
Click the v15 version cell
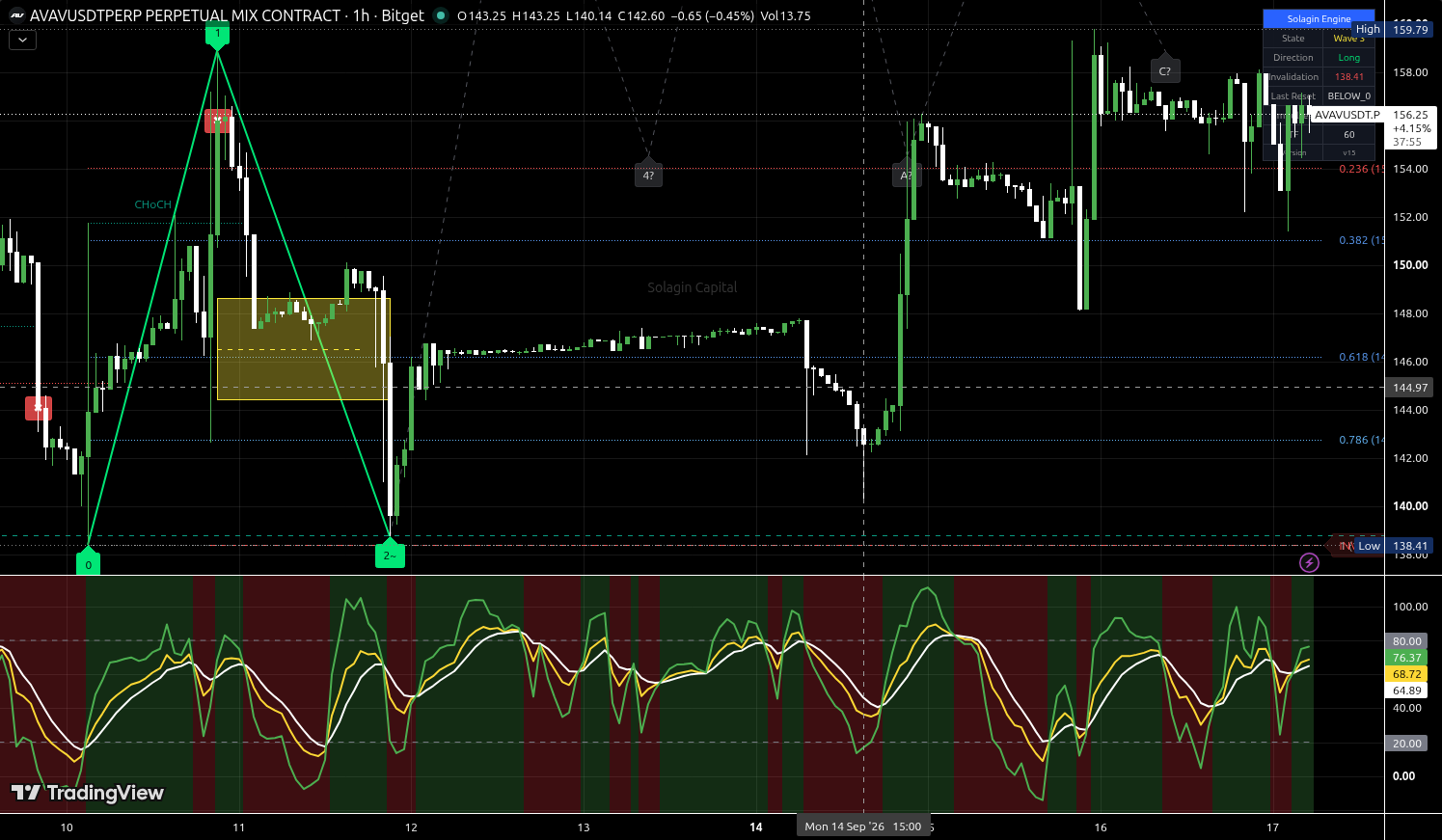(x=1348, y=153)
